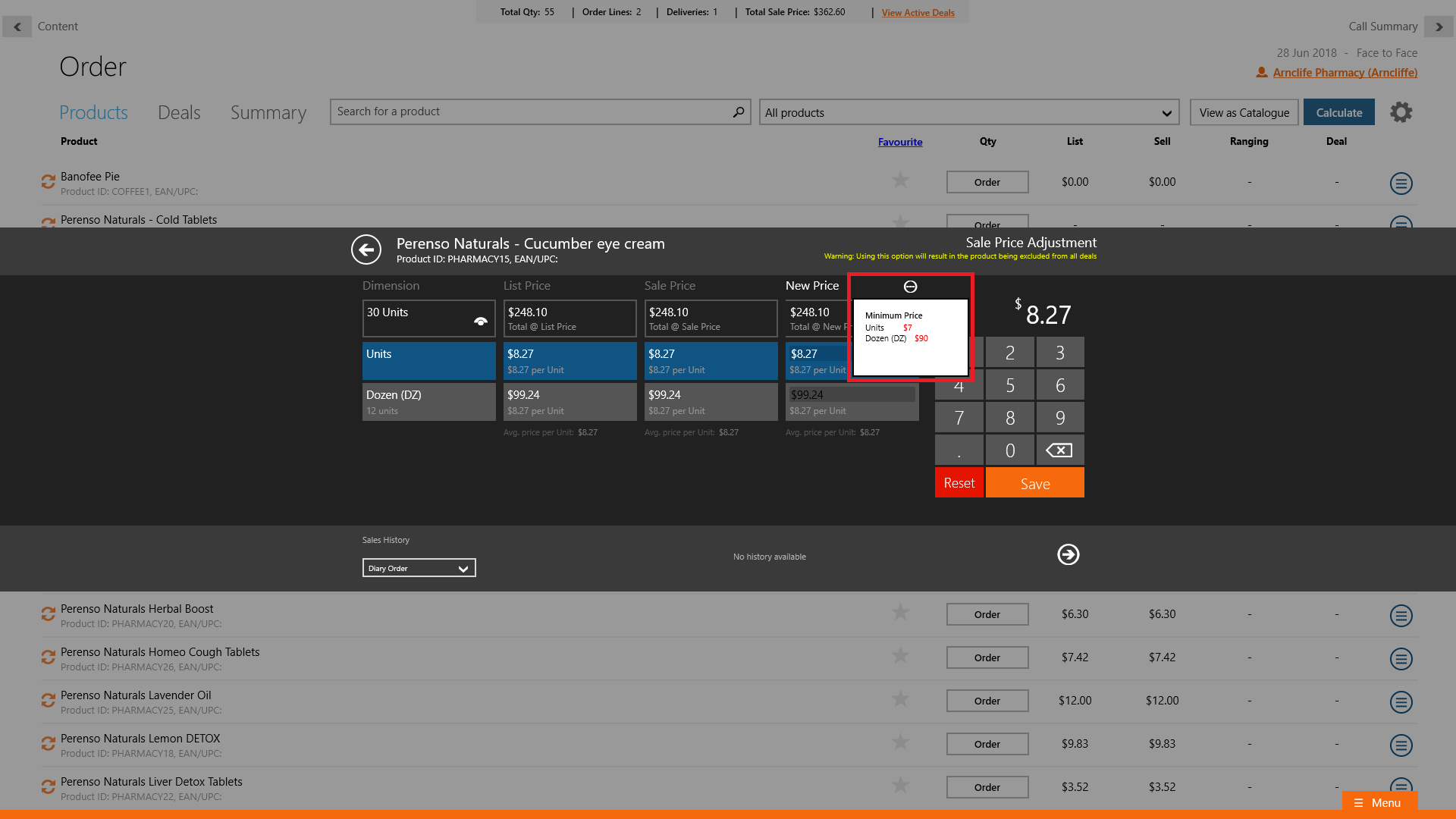Click search magnifier in product search
The height and width of the screenshot is (819, 1456).
coord(738,112)
